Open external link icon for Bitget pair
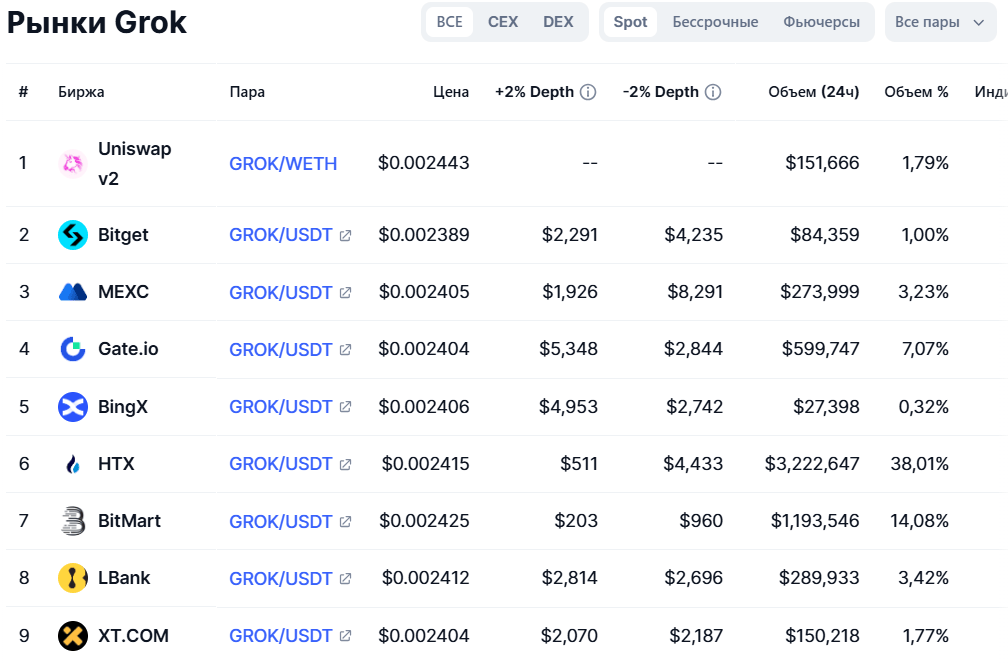 coord(345,235)
